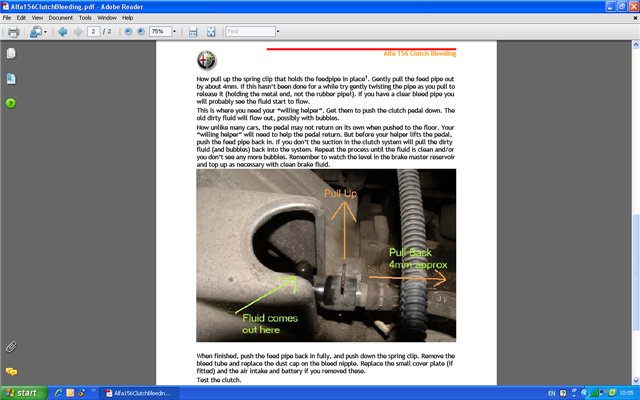
Task: Click the Print icon in the toolbar
Action: (x=13, y=32)
